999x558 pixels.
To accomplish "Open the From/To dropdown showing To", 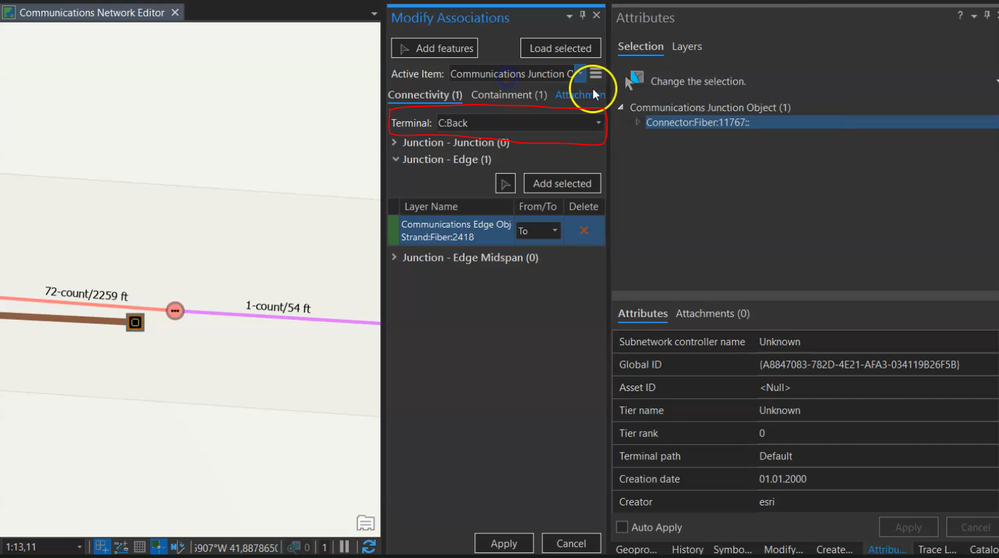I will point(538,231).
